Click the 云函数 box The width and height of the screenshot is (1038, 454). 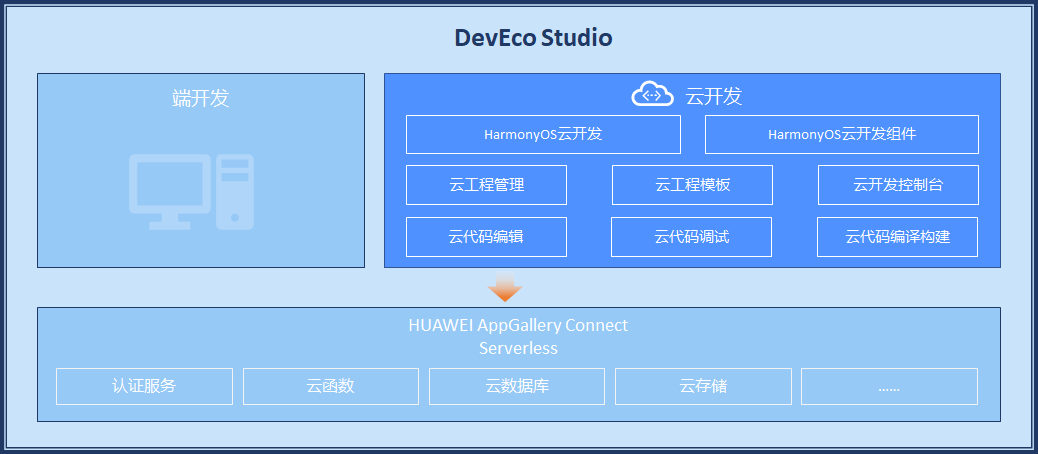pos(330,386)
